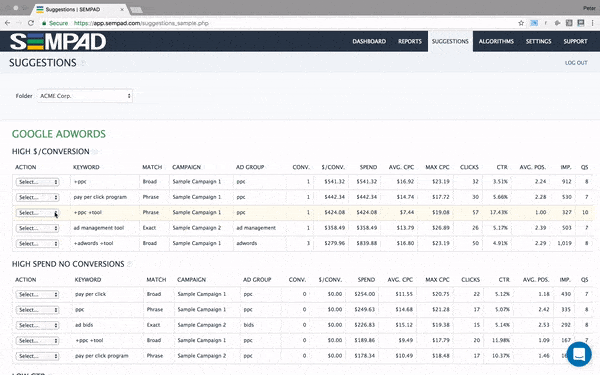Click the QS header in first table

(584, 167)
